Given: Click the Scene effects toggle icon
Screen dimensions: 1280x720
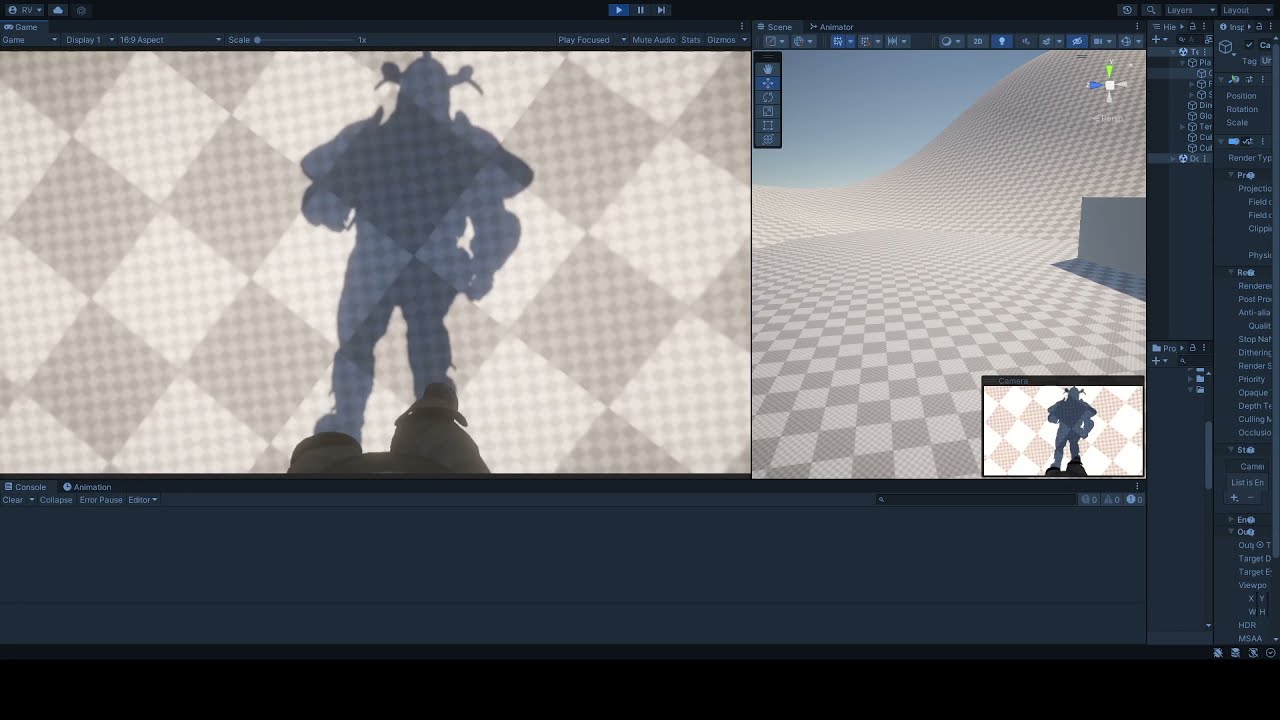Looking at the screenshot, I should pyautogui.click(x=1047, y=41).
